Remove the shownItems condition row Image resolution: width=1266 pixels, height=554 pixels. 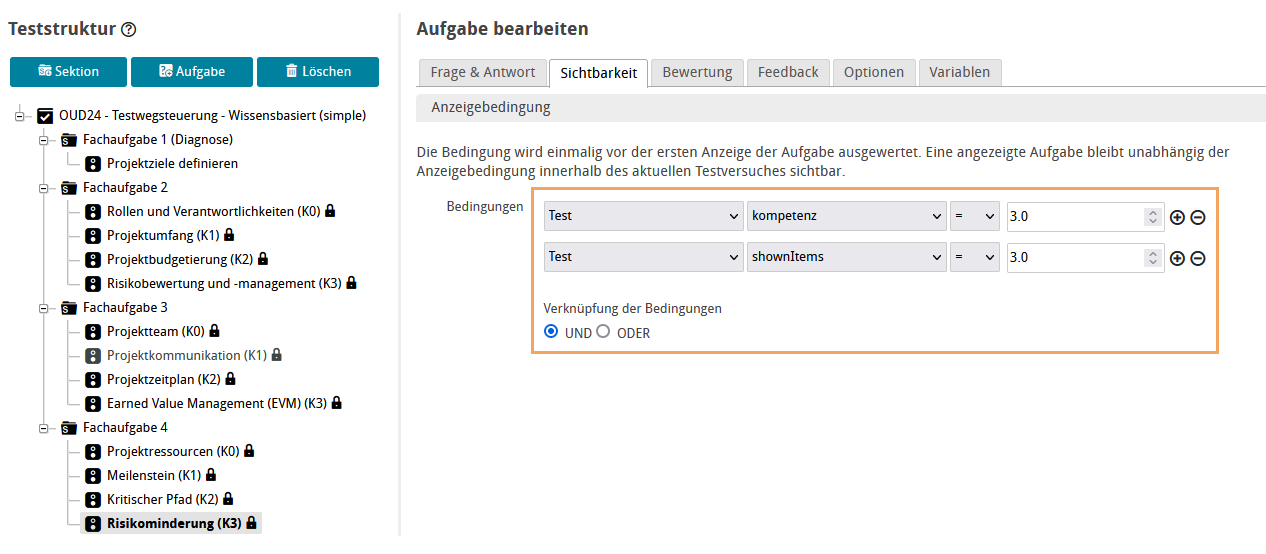click(x=1197, y=258)
